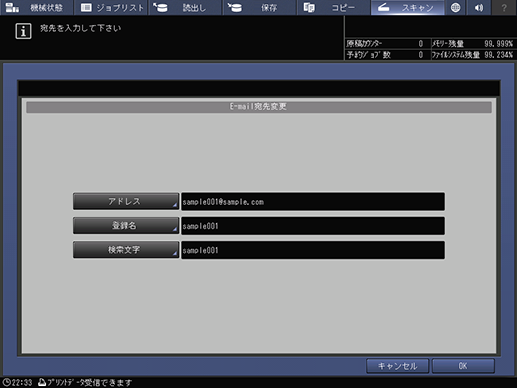Select the スキャン scan tab
This screenshot has width=517, height=388.
coord(407,7)
